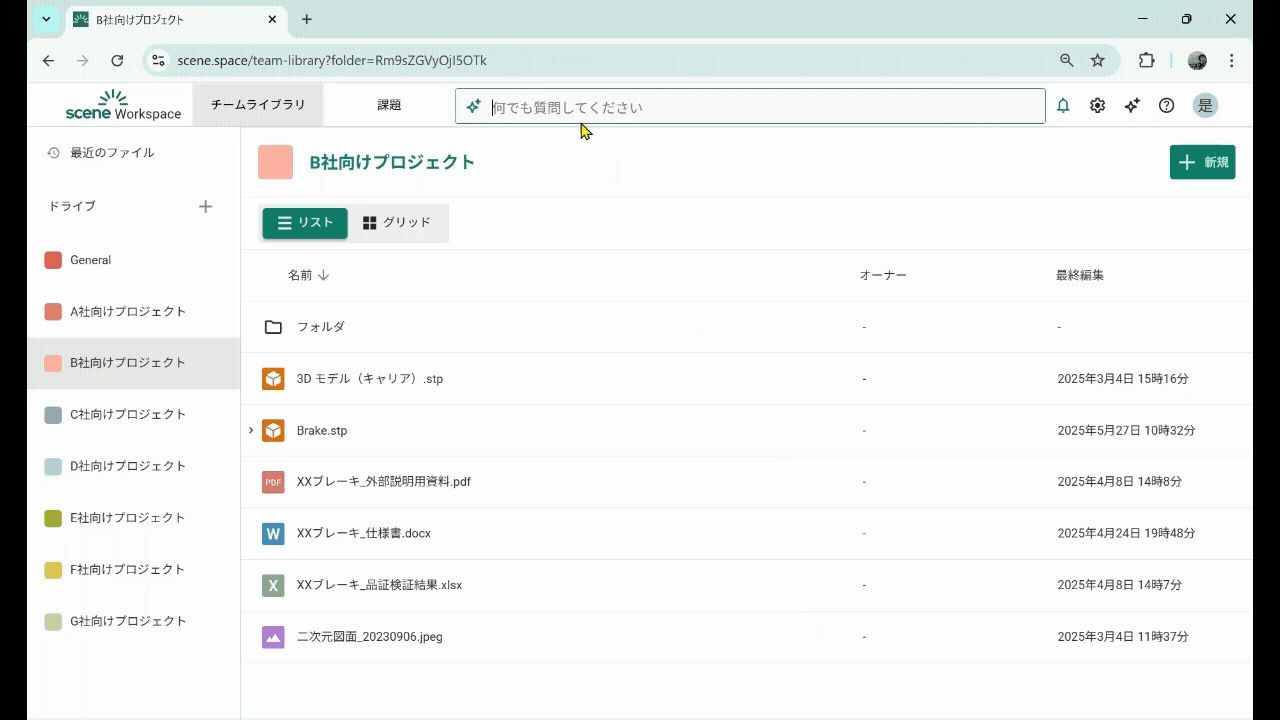
Task: Open the help question mark icon
Action: coord(1166,106)
